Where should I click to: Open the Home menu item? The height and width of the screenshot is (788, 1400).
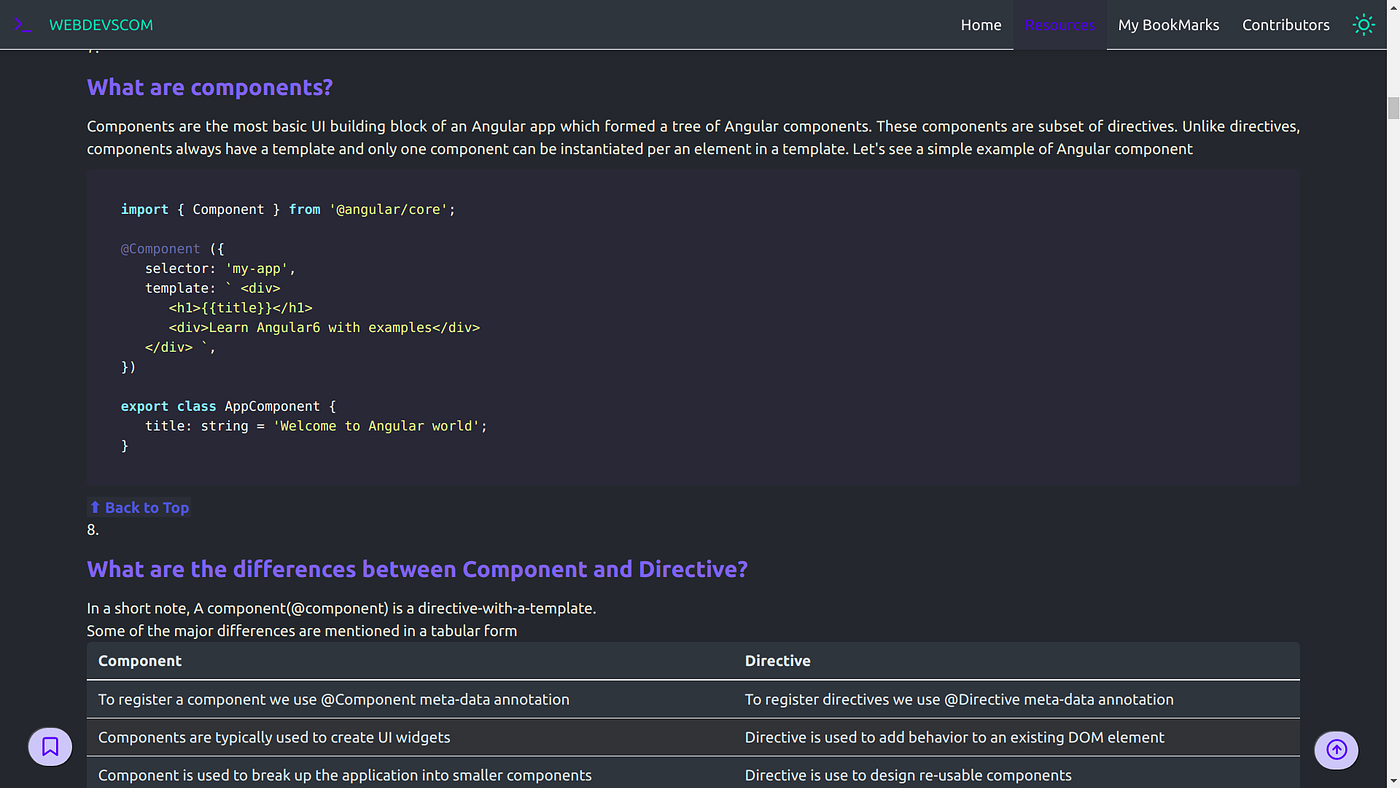(x=981, y=24)
